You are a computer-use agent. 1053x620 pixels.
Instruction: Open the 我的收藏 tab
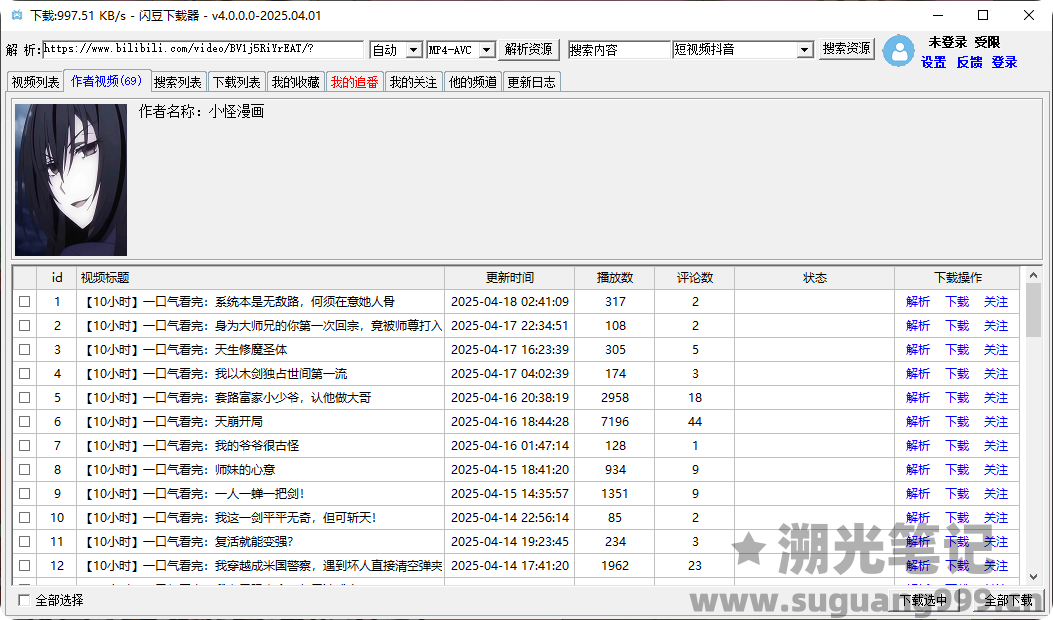coord(295,82)
